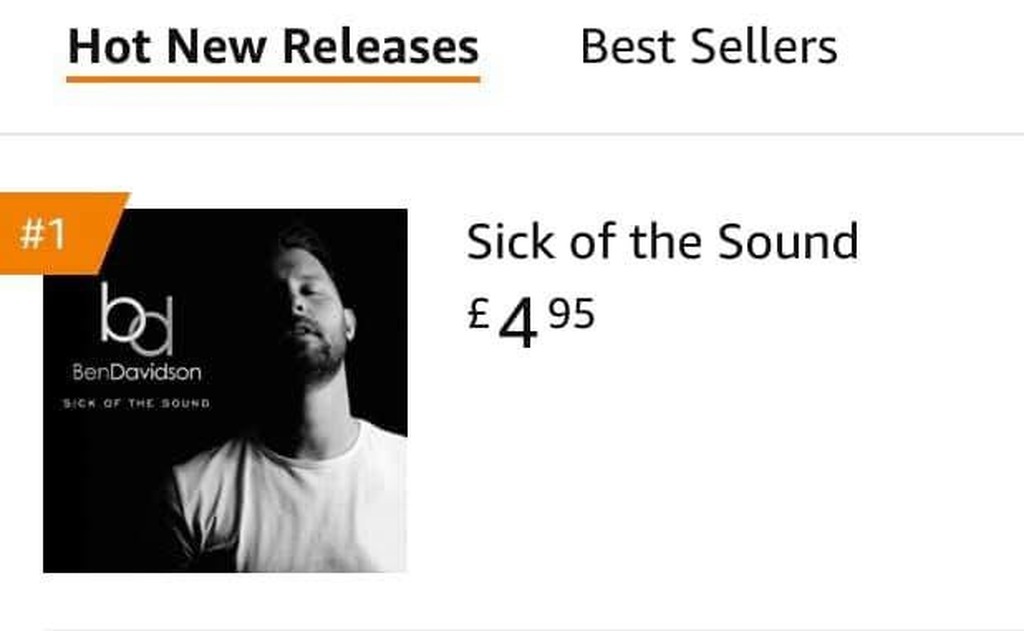1024x631 pixels.
Task: Click the orange underline beneath Hot New Releases
Action: [x=274, y=80]
